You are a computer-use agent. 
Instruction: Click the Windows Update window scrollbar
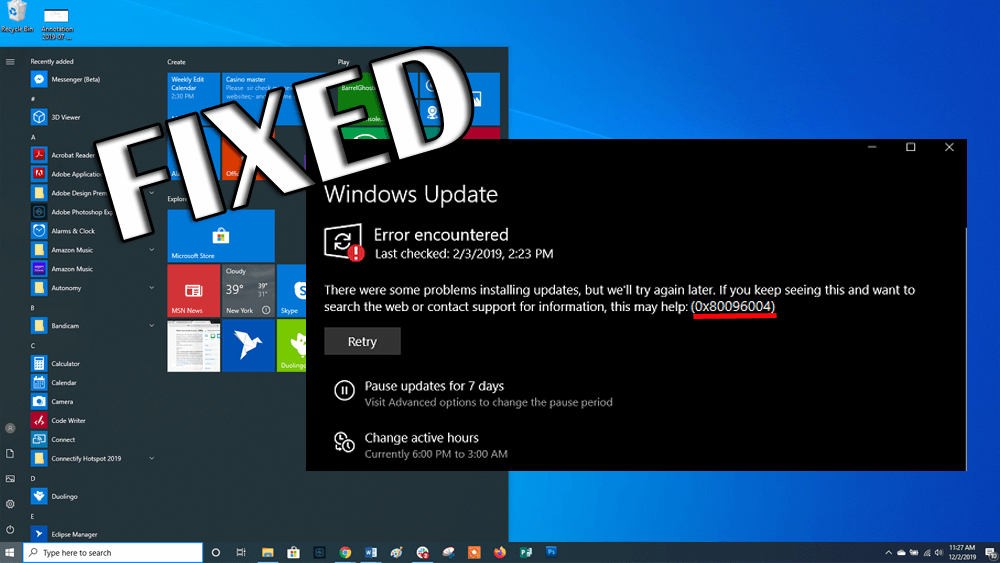point(966,349)
